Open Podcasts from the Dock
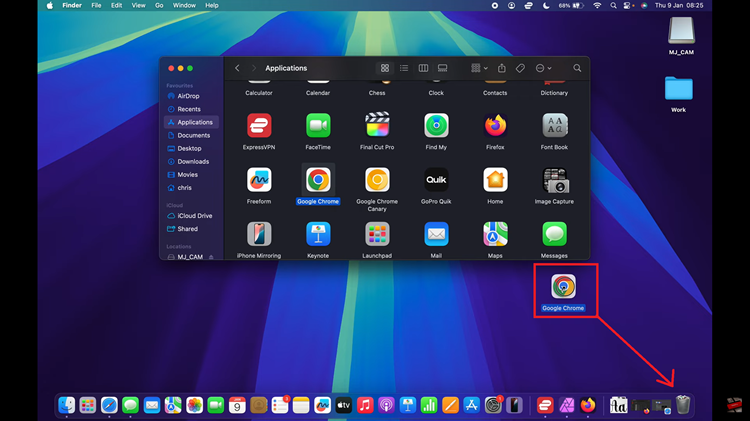This screenshot has width=750, height=421. (386, 405)
